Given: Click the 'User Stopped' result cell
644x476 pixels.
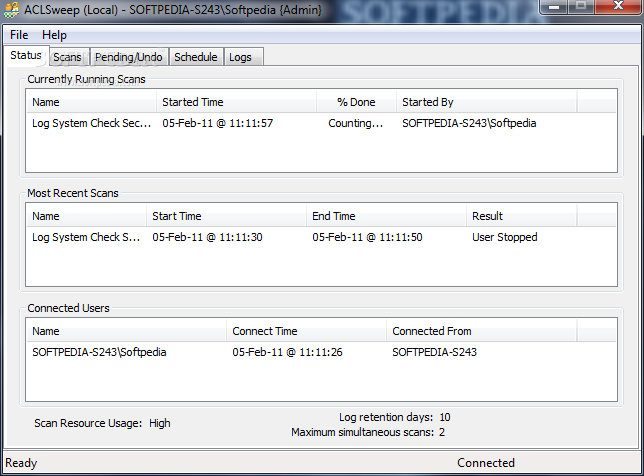Looking at the screenshot, I should 505,237.
